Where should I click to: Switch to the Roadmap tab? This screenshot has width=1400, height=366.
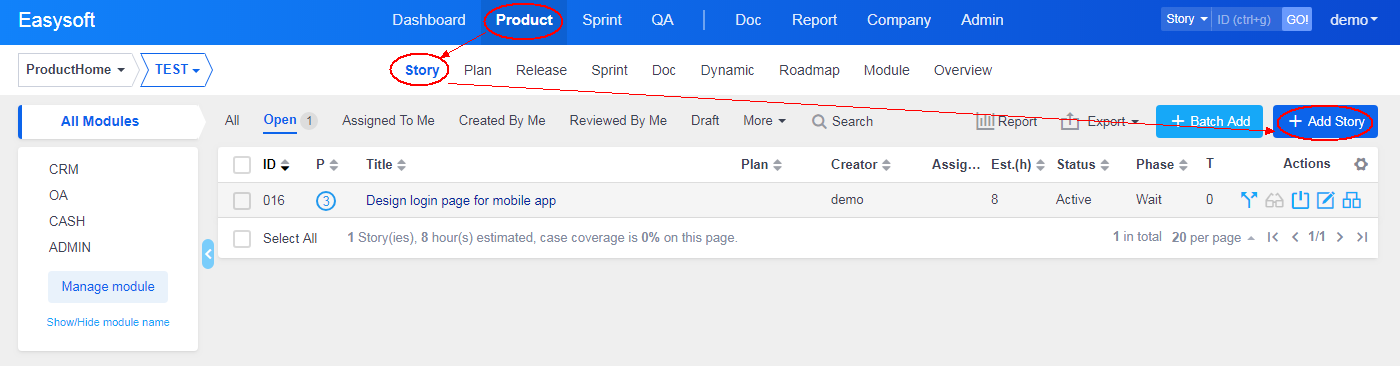coord(809,70)
